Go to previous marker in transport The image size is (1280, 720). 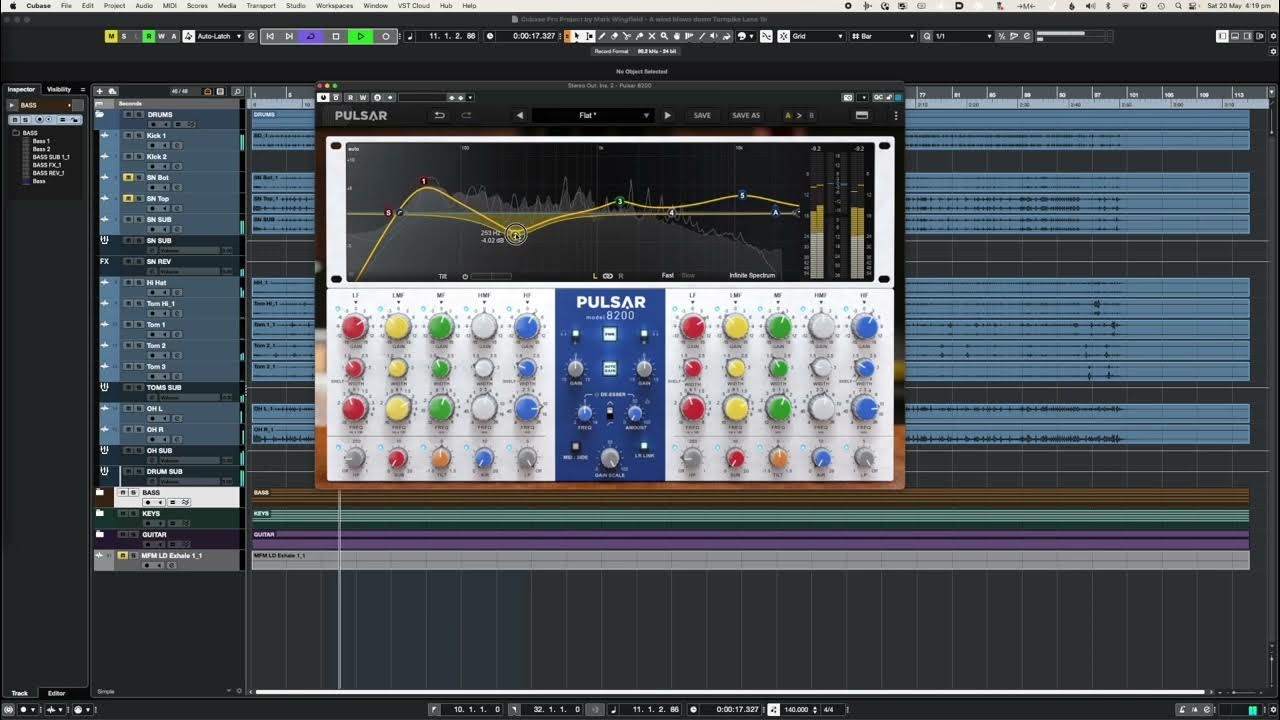point(270,36)
